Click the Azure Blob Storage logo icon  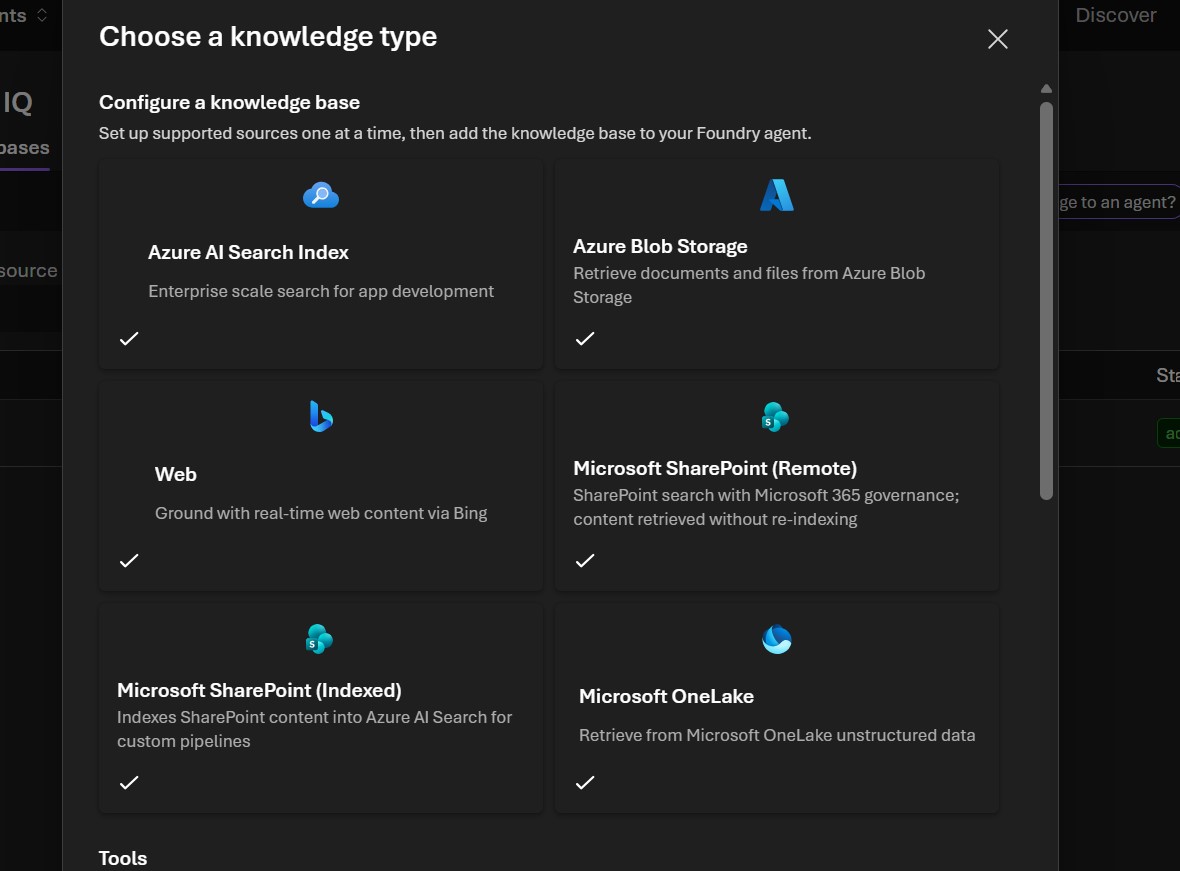click(x=776, y=195)
